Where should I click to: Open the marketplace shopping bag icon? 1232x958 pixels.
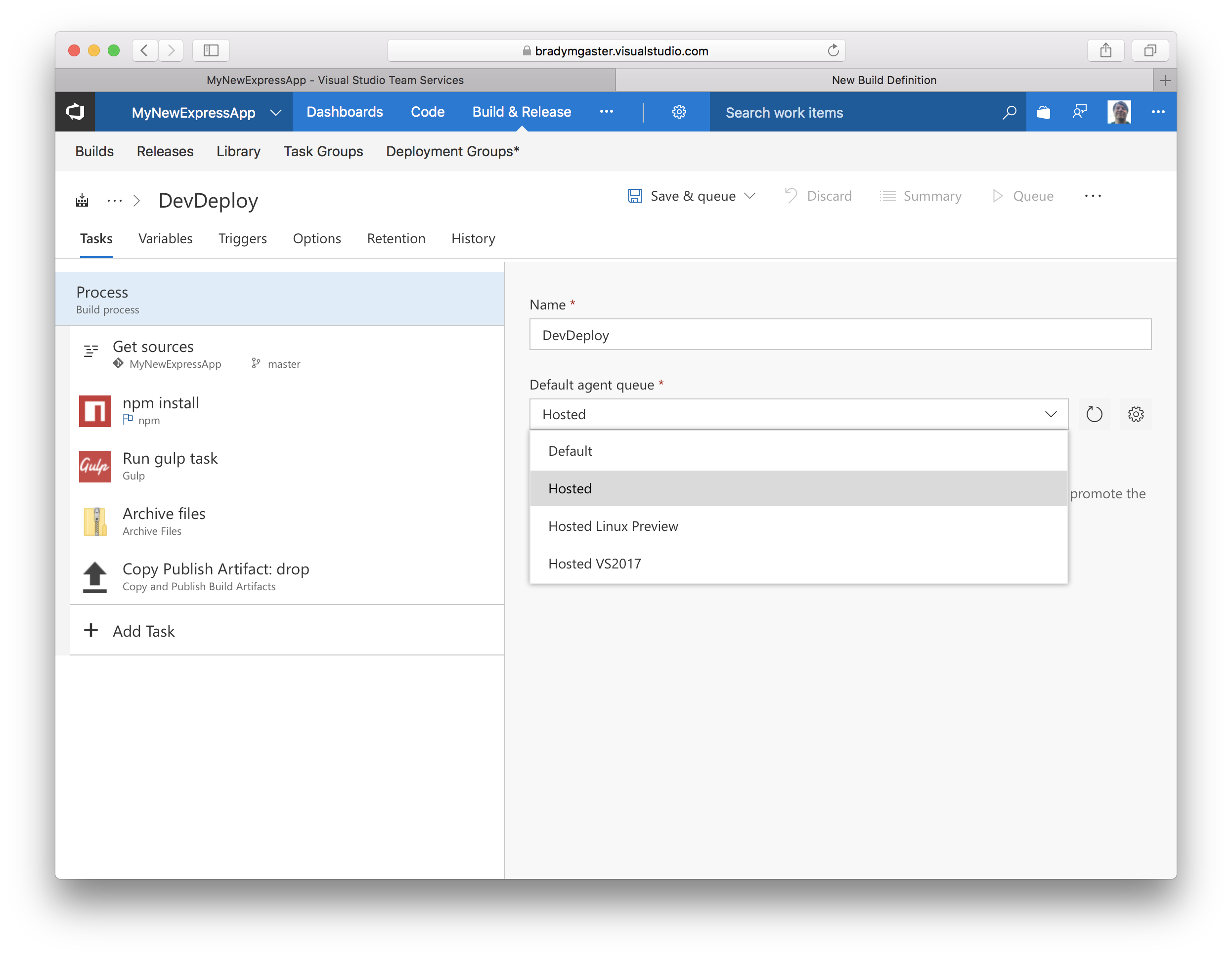(1043, 112)
